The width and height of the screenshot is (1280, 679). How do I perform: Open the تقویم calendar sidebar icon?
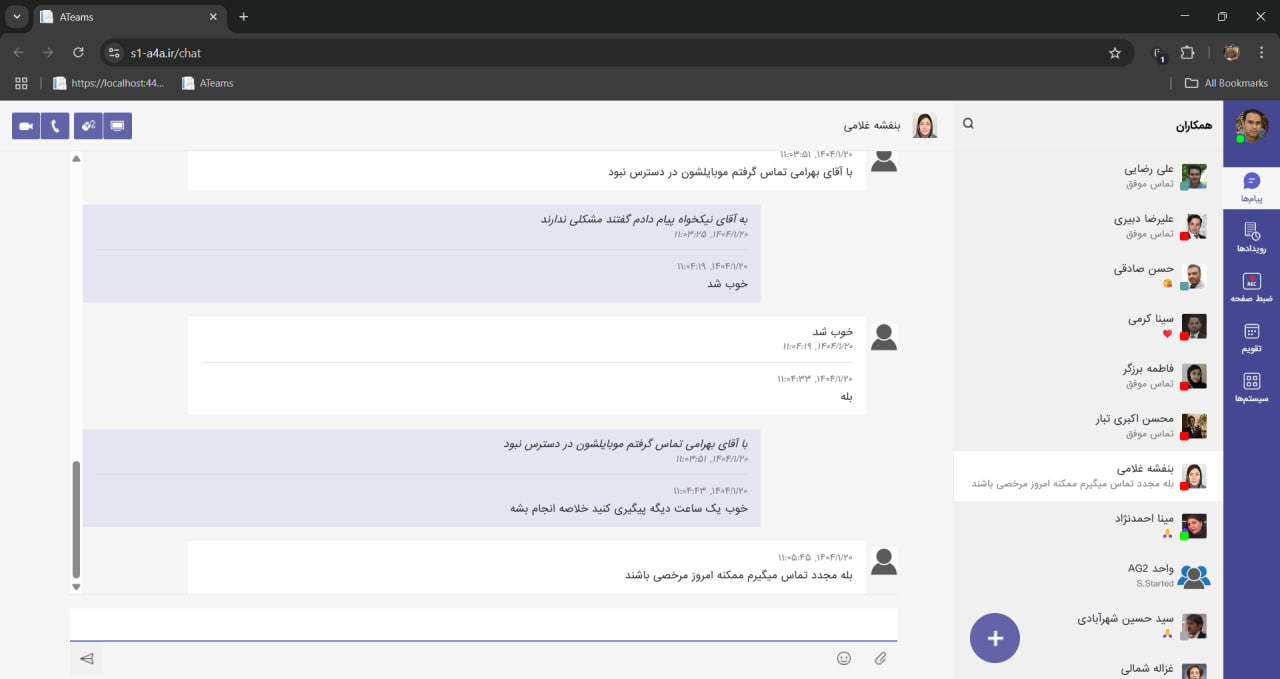(1251, 337)
